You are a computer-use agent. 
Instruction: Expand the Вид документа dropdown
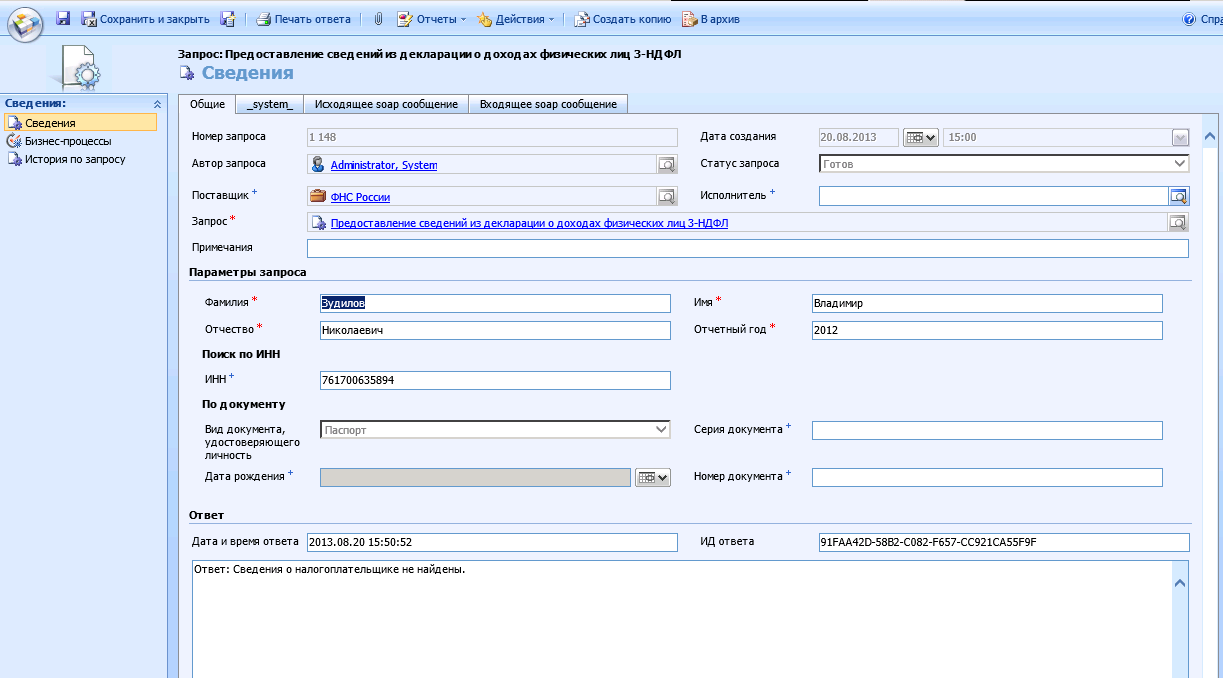661,430
